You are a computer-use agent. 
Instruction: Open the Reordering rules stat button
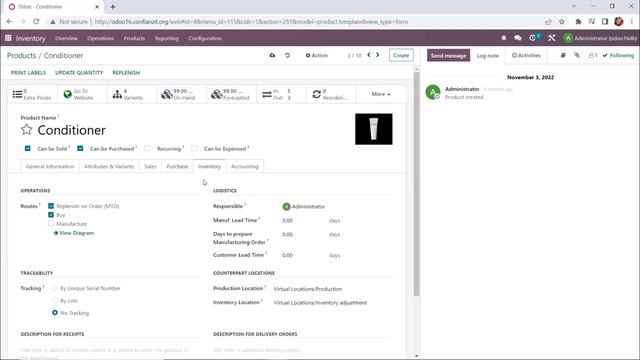pos(331,94)
